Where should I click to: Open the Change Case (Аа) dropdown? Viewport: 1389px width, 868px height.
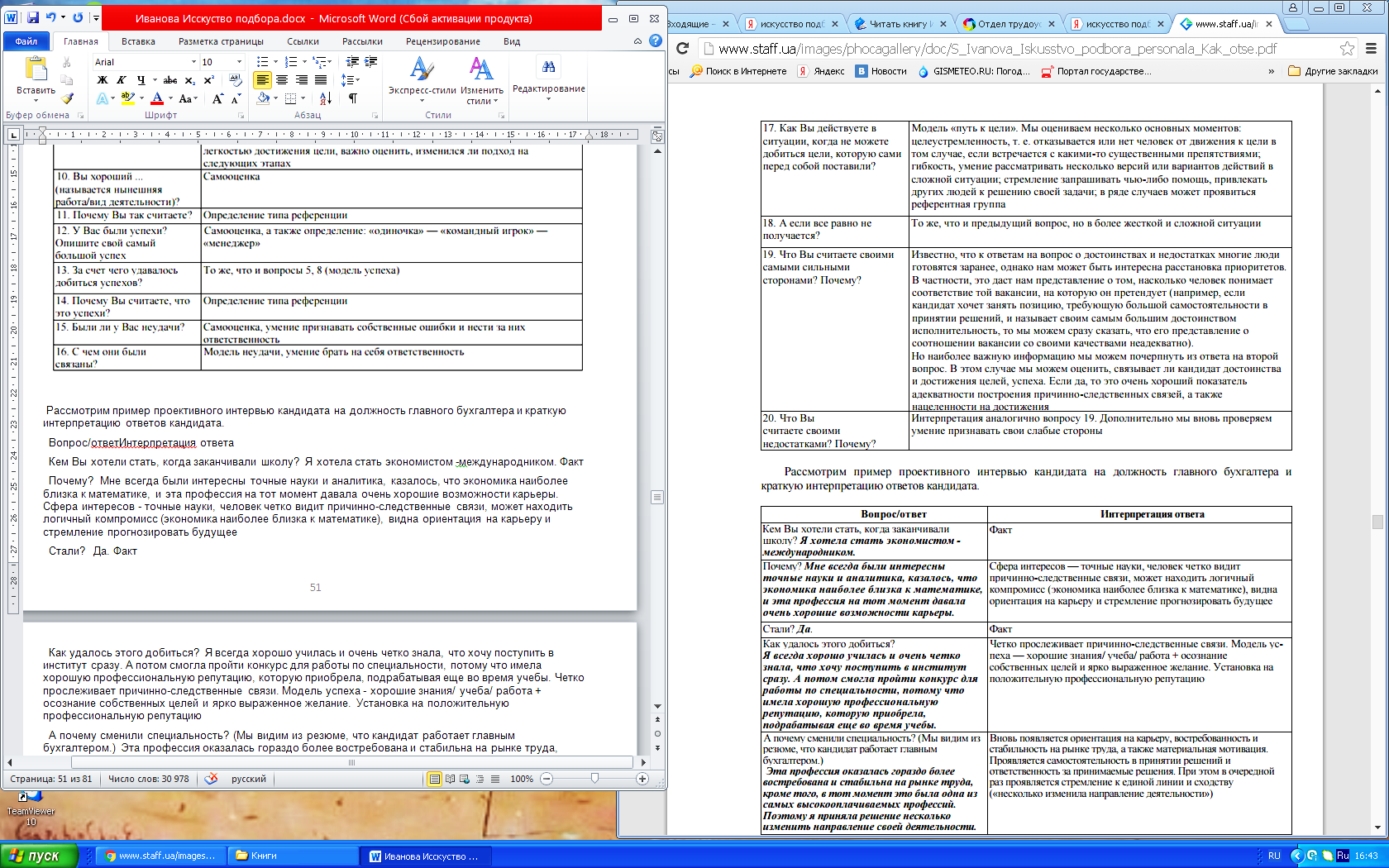point(189,98)
